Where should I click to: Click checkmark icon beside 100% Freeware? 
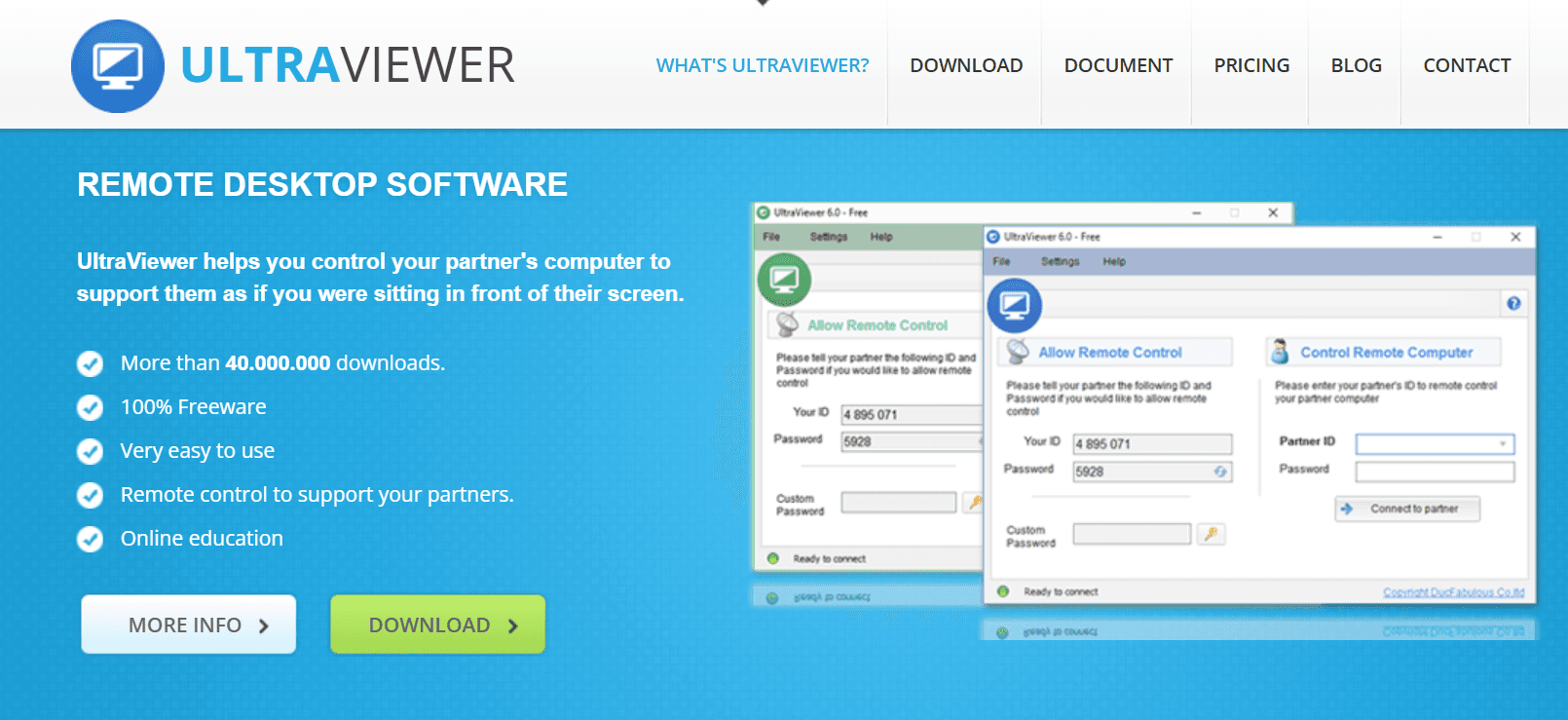90,407
